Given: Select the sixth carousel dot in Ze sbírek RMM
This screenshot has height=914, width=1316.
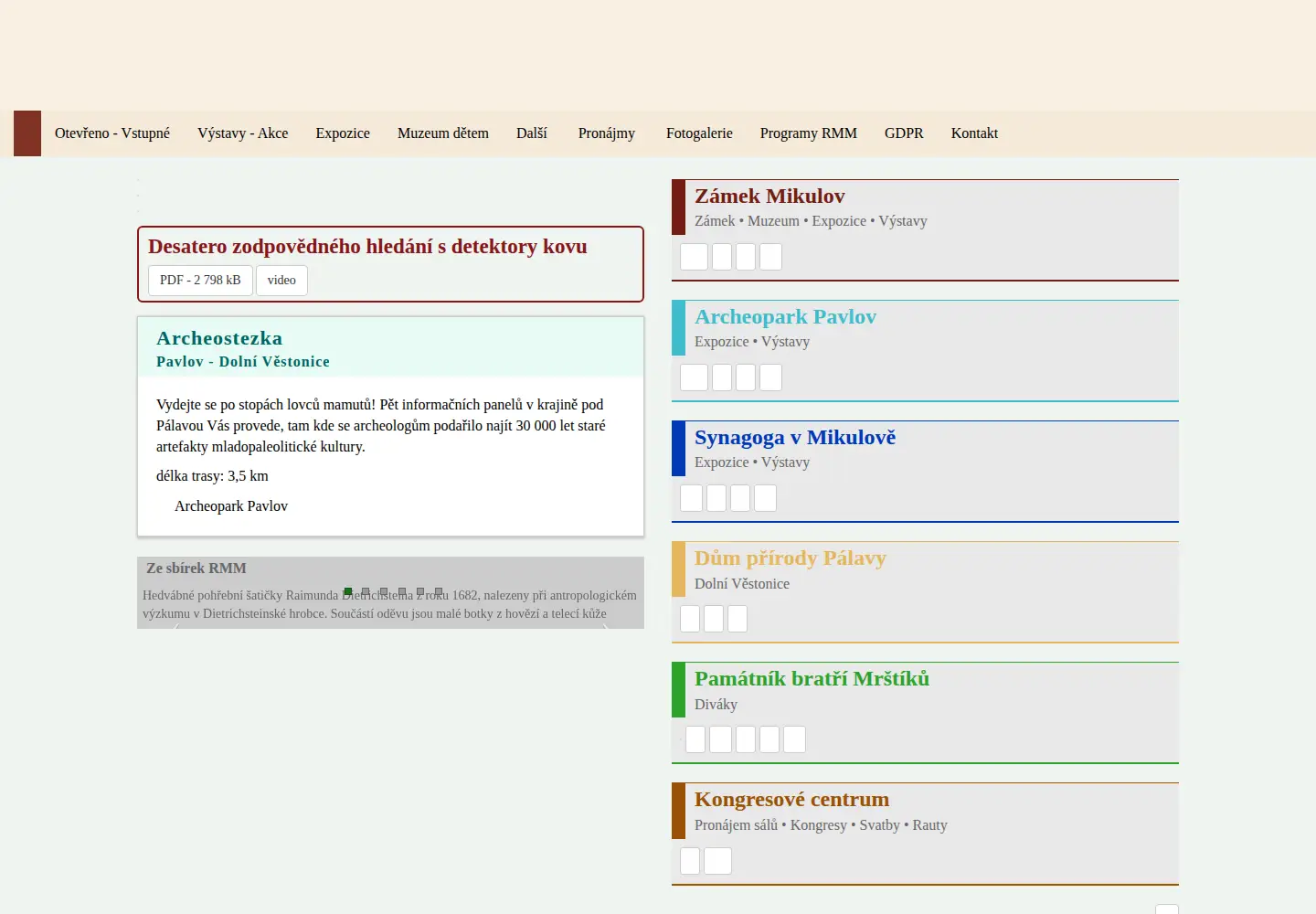Looking at the screenshot, I should pyautogui.click(x=439, y=591).
